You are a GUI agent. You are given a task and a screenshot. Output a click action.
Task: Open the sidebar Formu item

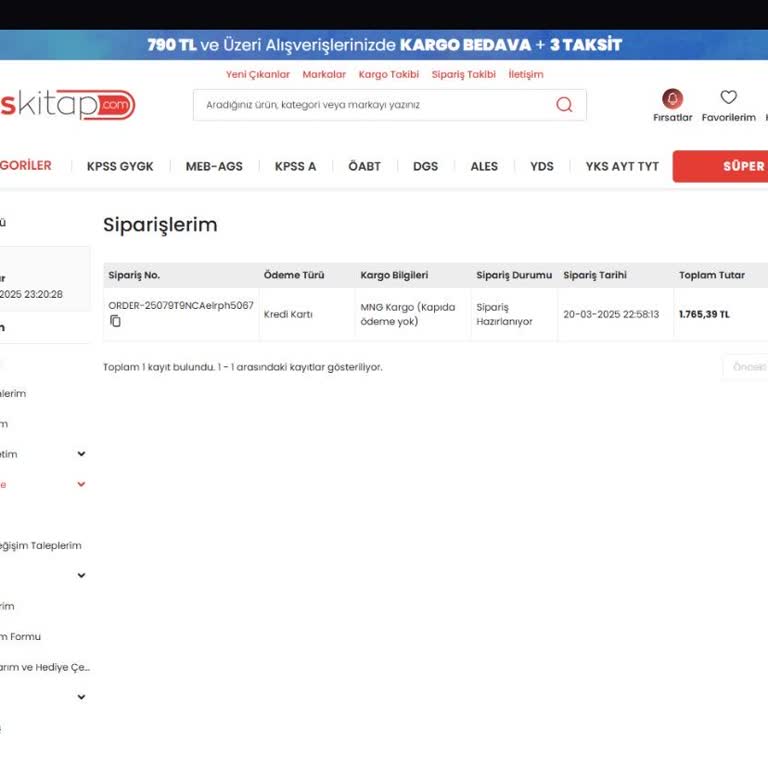pos(21,637)
